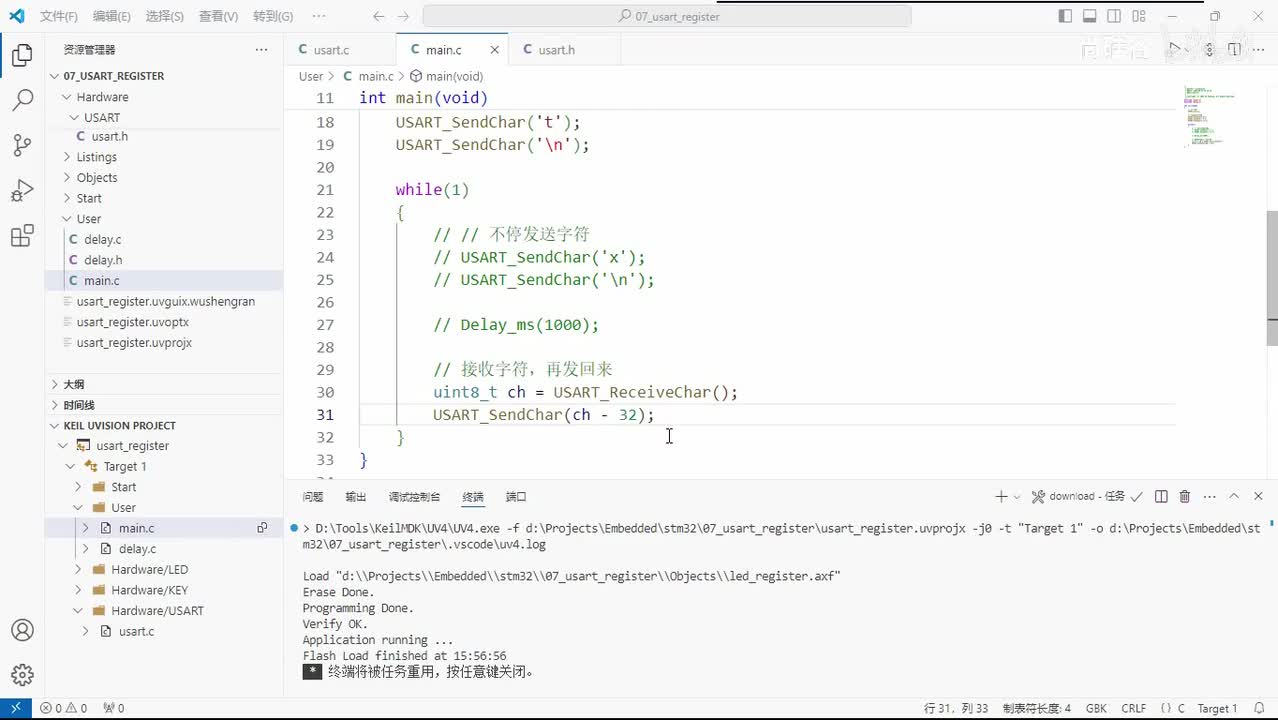Screen dimensions: 1278x720
Task: Expand the Start folder in Explorer
Action: point(164,198)
